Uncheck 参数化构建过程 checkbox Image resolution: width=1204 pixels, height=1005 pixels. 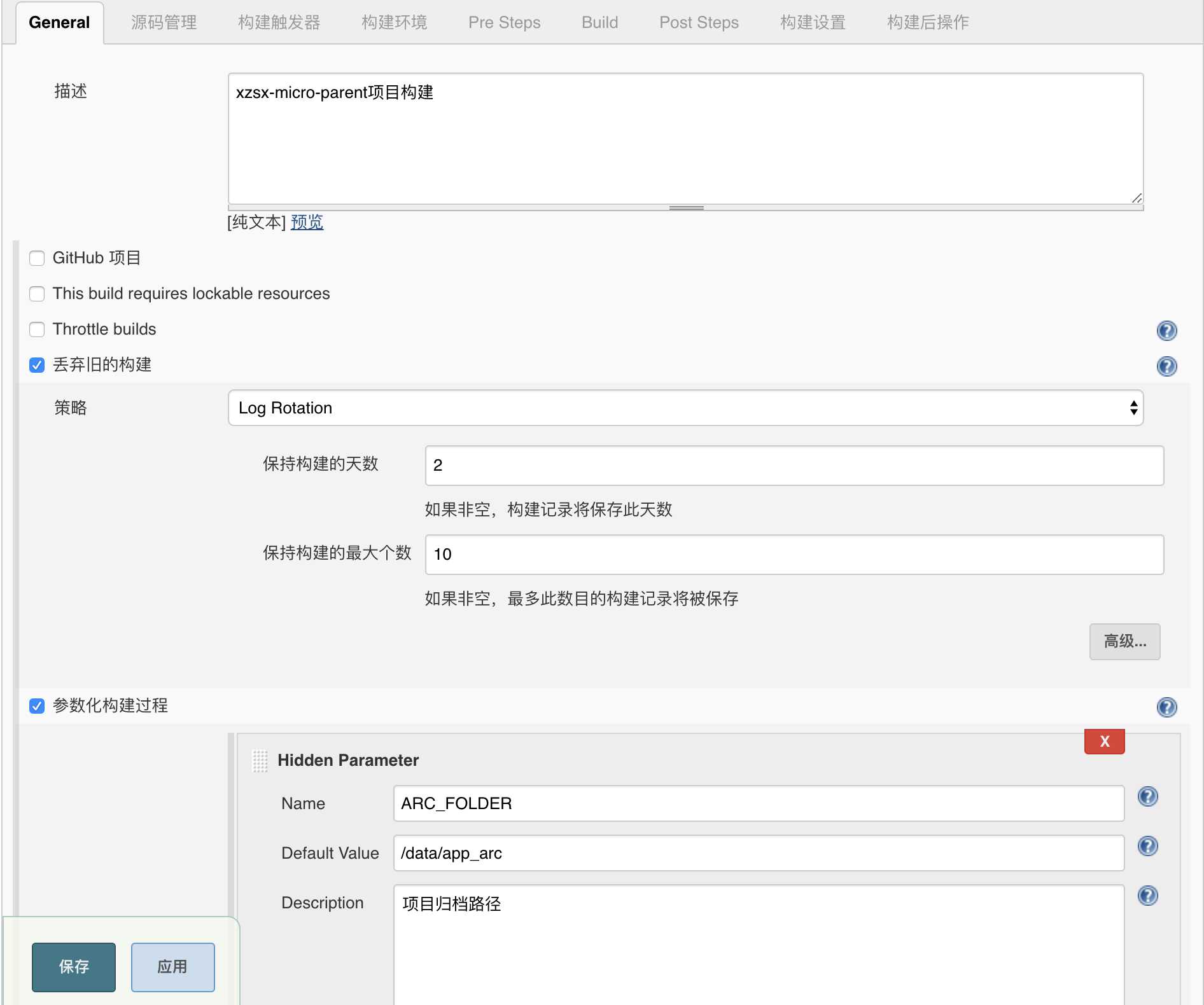coord(37,706)
